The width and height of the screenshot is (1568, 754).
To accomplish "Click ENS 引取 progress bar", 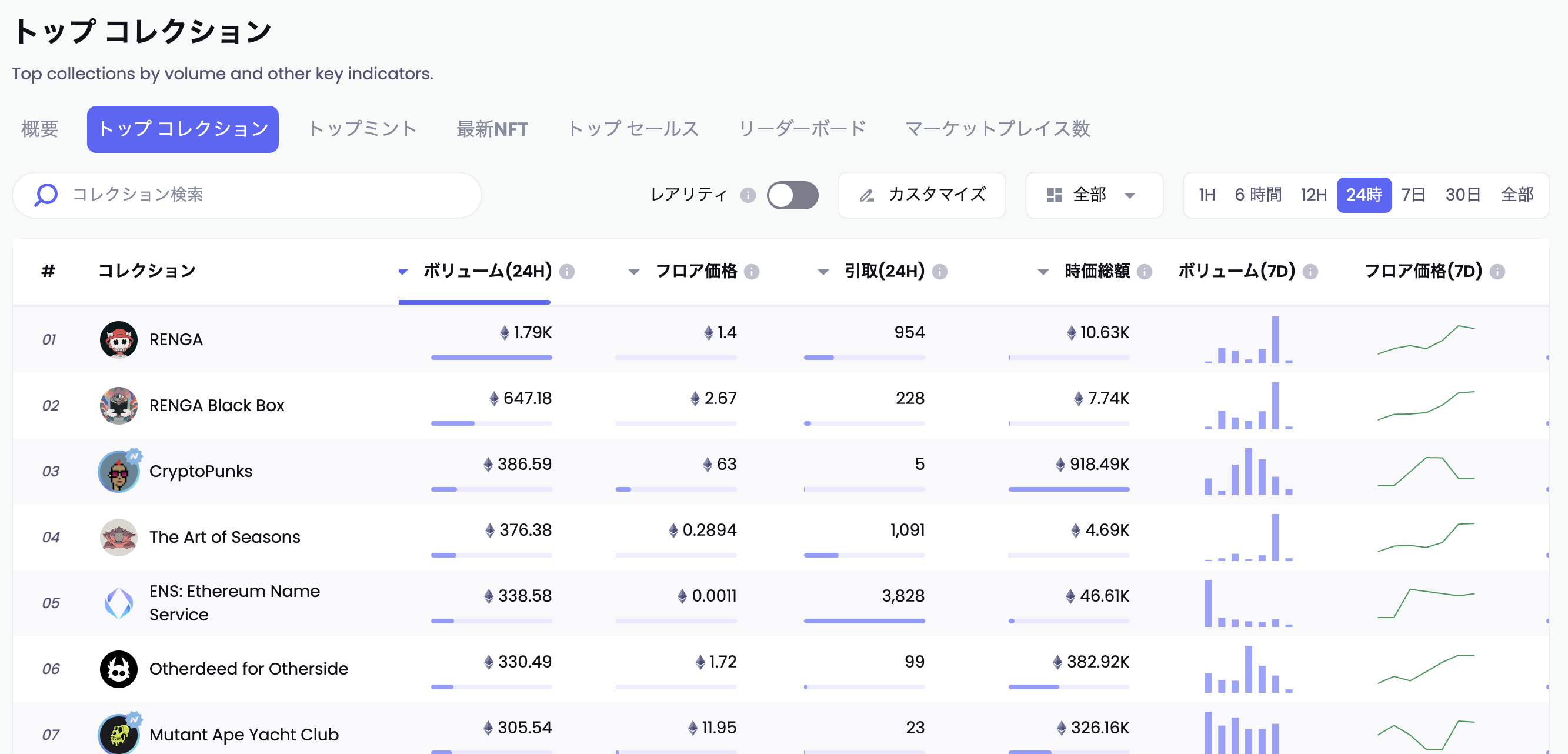I will (865, 620).
